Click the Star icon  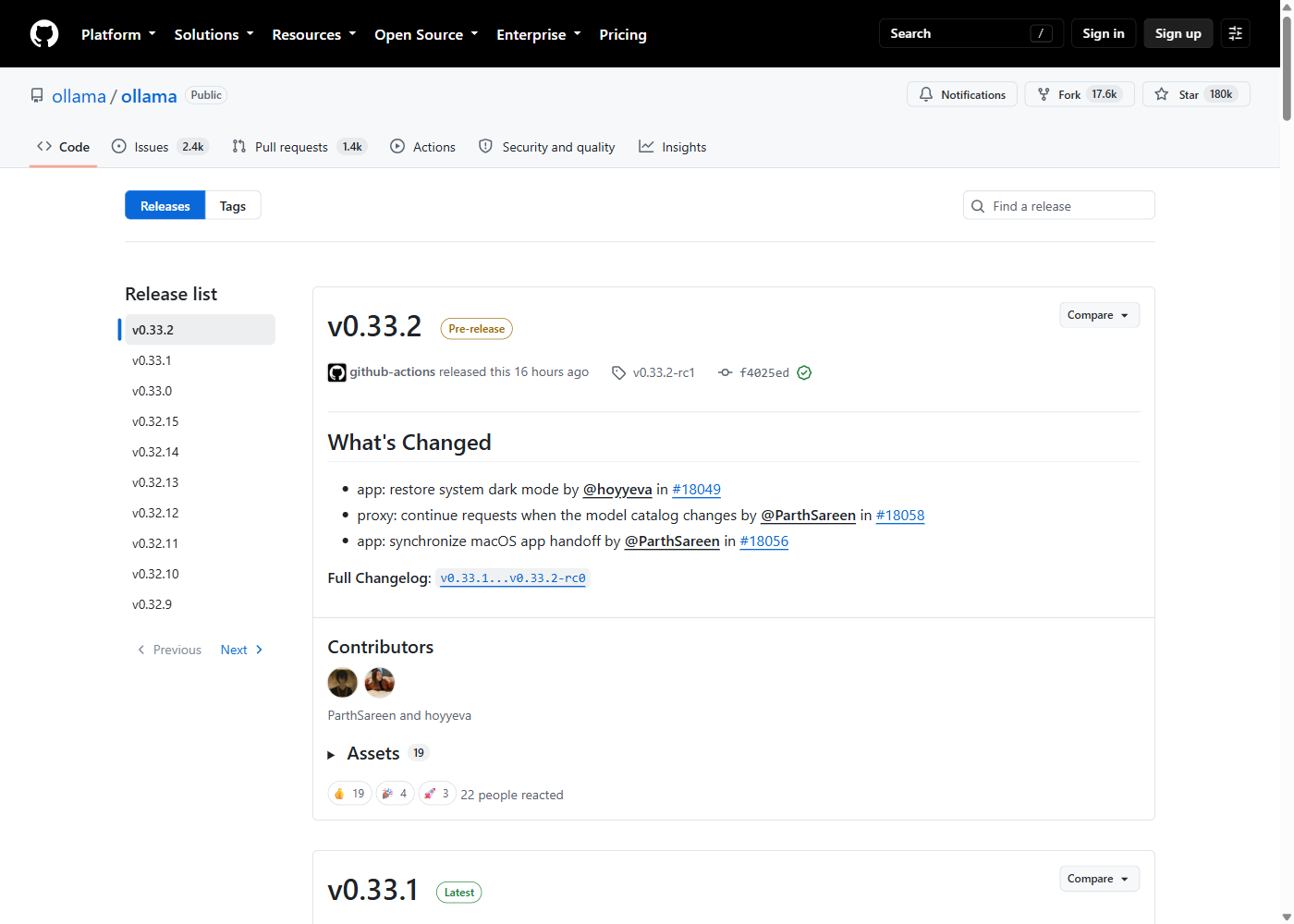point(1162,94)
